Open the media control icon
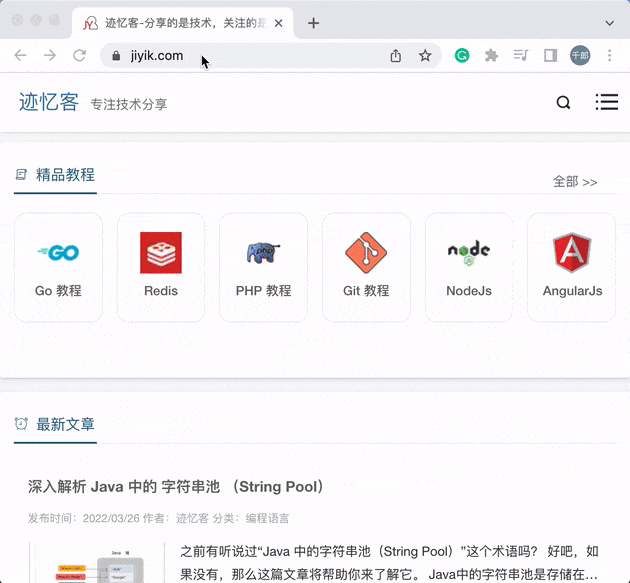Screen dimensions: 630x583 click(520, 55)
